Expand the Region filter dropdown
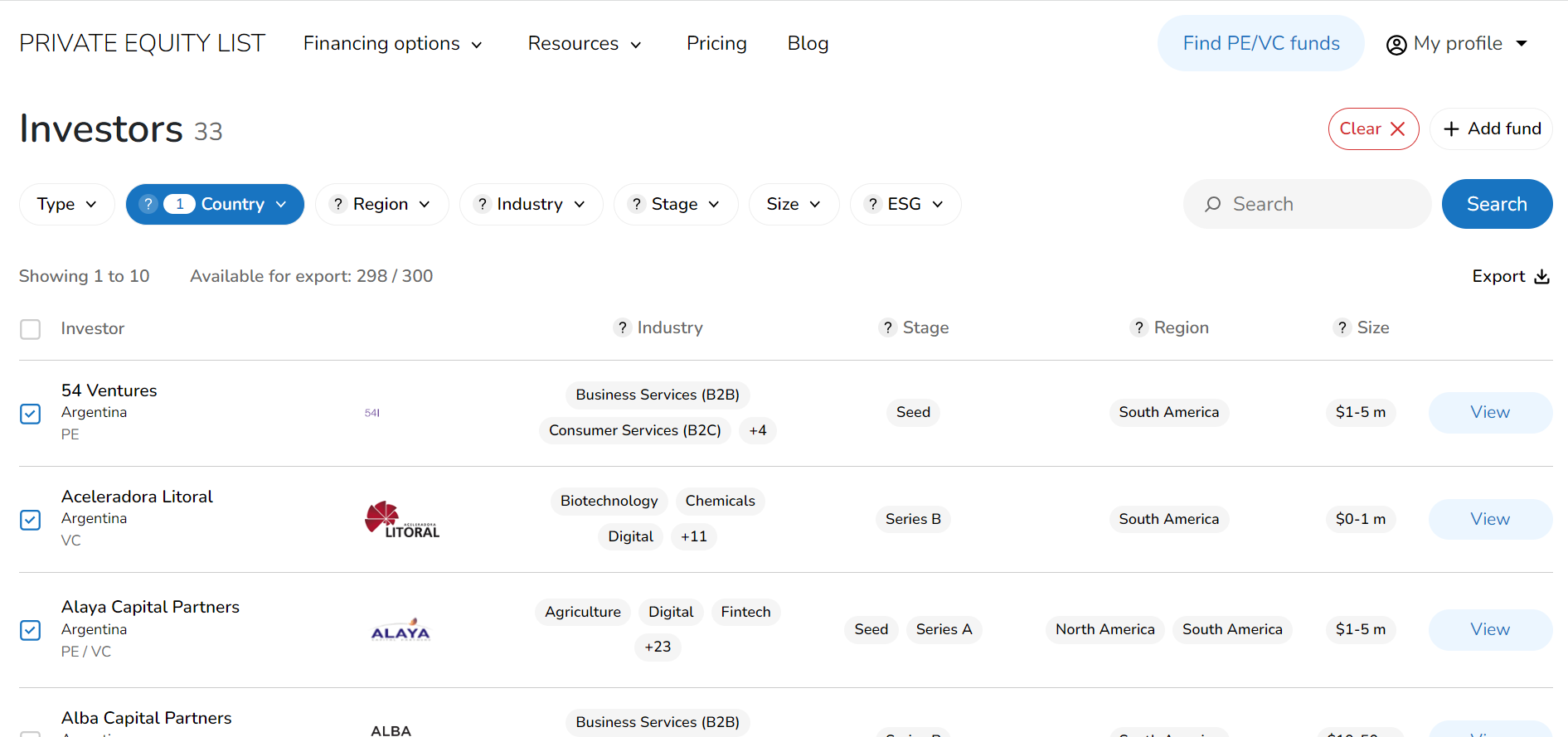This screenshot has width=1568, height=737. (x=381, y=204)
